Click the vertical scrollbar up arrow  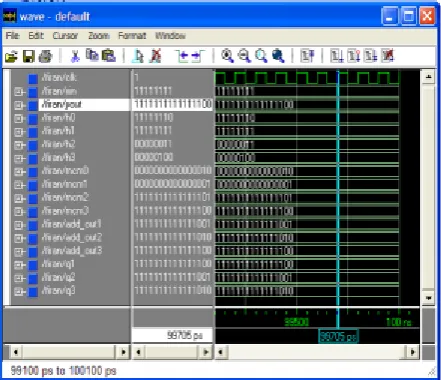pyautogui.click(x=428, y=77)
